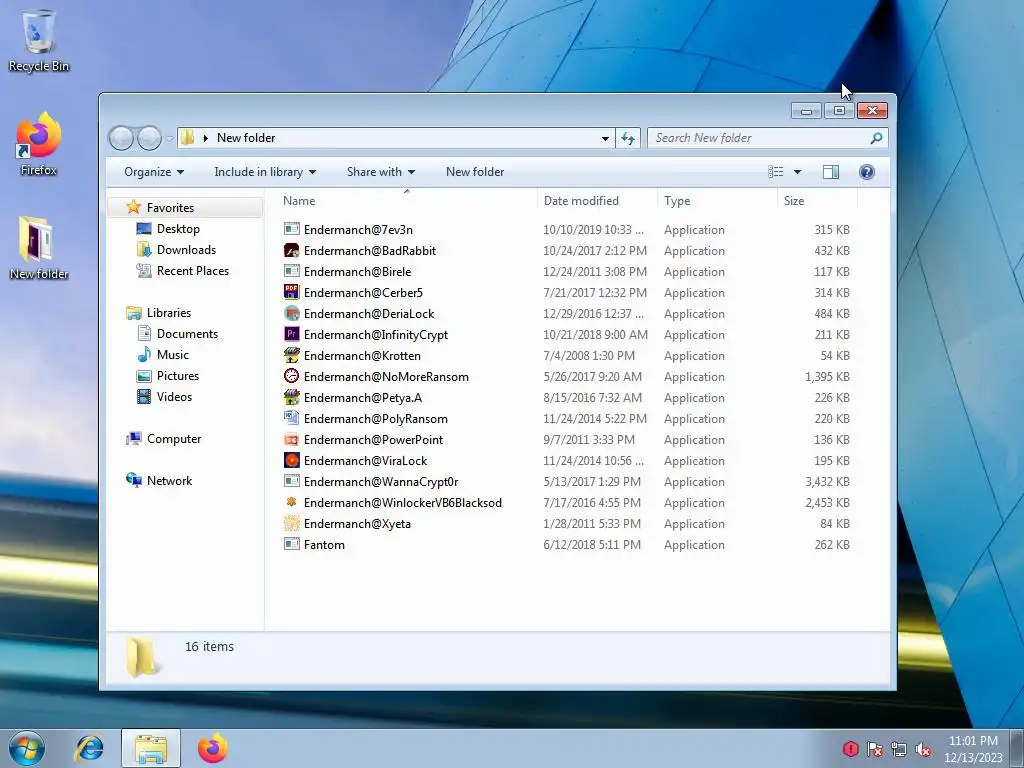Click the Endermanch@Xyeta file icon
This screenshot has height=768, width=1024.
(291, 524)
